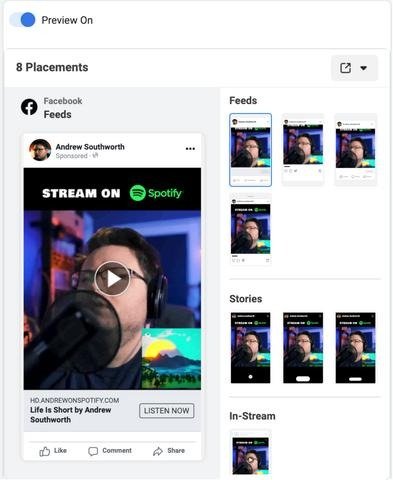
Task: Open the three-dot options menu on ad
Action: [190, 149]
